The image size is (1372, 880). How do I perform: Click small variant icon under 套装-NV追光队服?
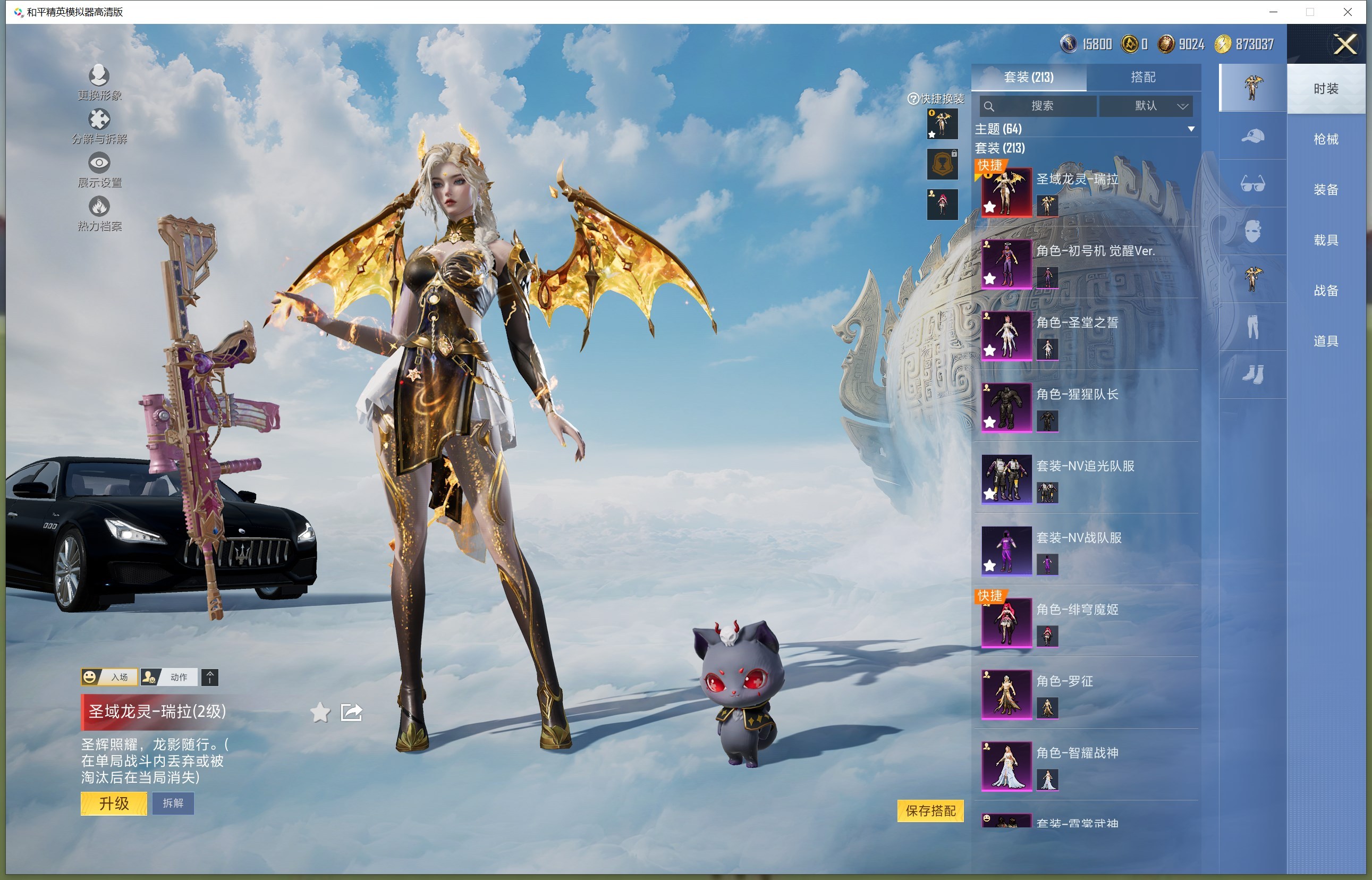point(1047,493)
